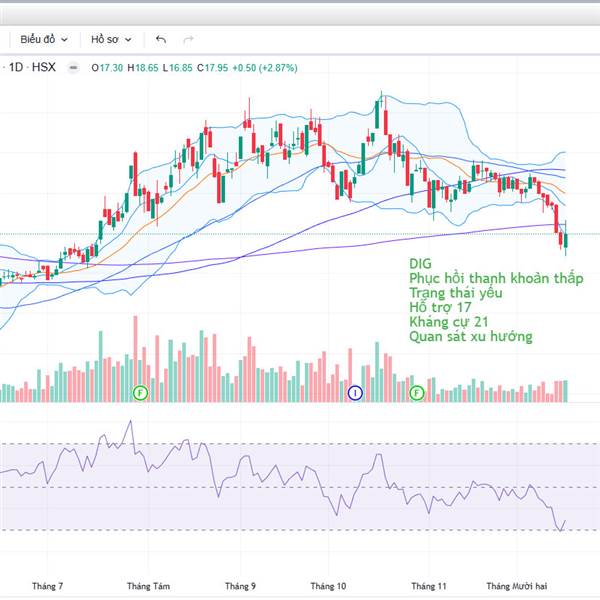
Task: Click the gray pill icon beside HSX
Action: 73,68
